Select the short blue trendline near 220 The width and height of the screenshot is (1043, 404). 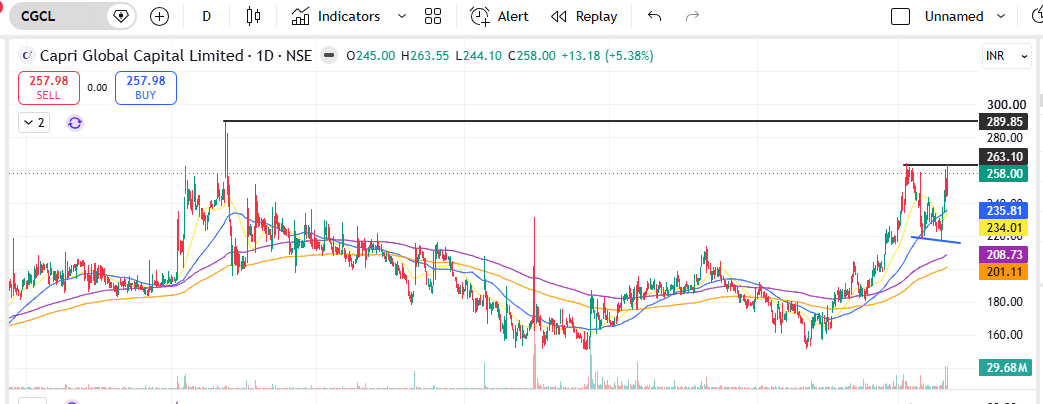coord(936,240)
